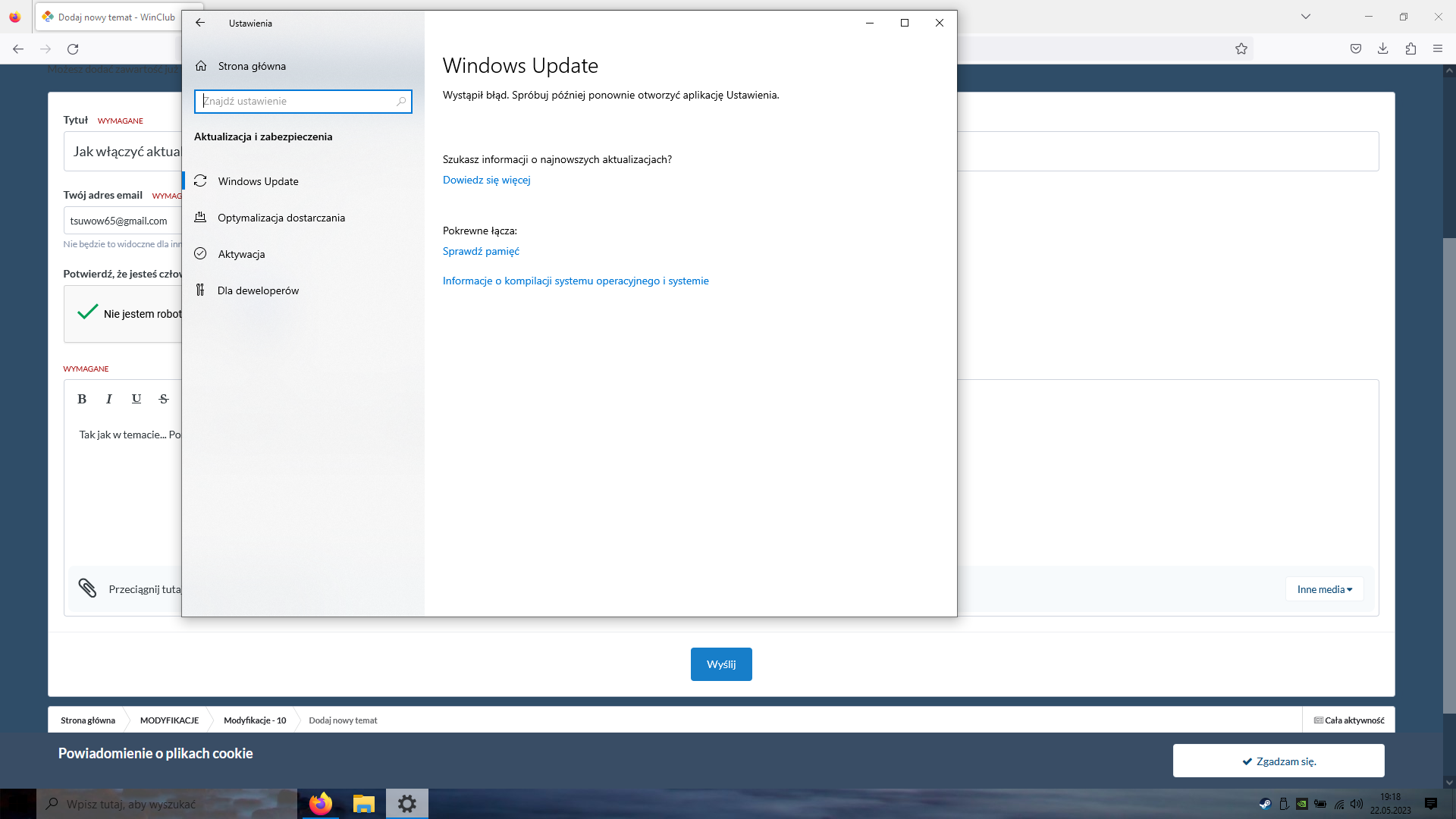Open Firefox extensions puzzle icon
Image resolution: width=1456 pixels, height=819 pixels.
pos(1410,49)
